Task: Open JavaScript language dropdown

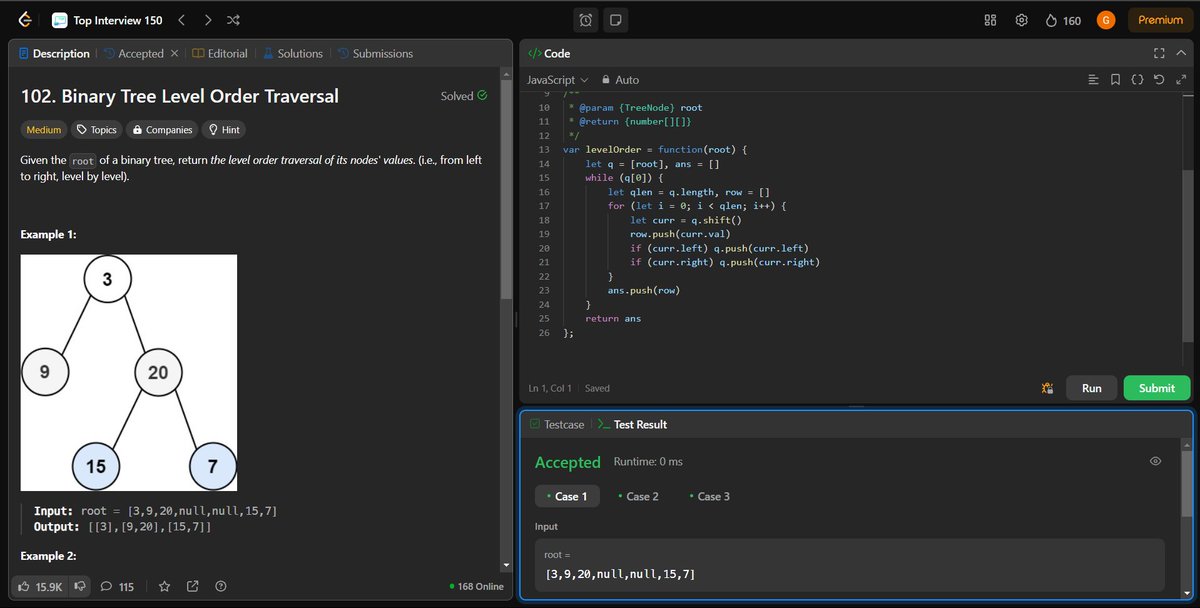Action: (x=558, y=80)
